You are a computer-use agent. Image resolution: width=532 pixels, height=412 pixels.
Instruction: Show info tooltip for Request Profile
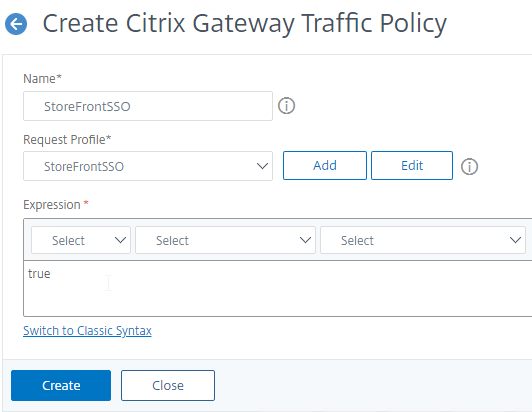coord(469,166)
